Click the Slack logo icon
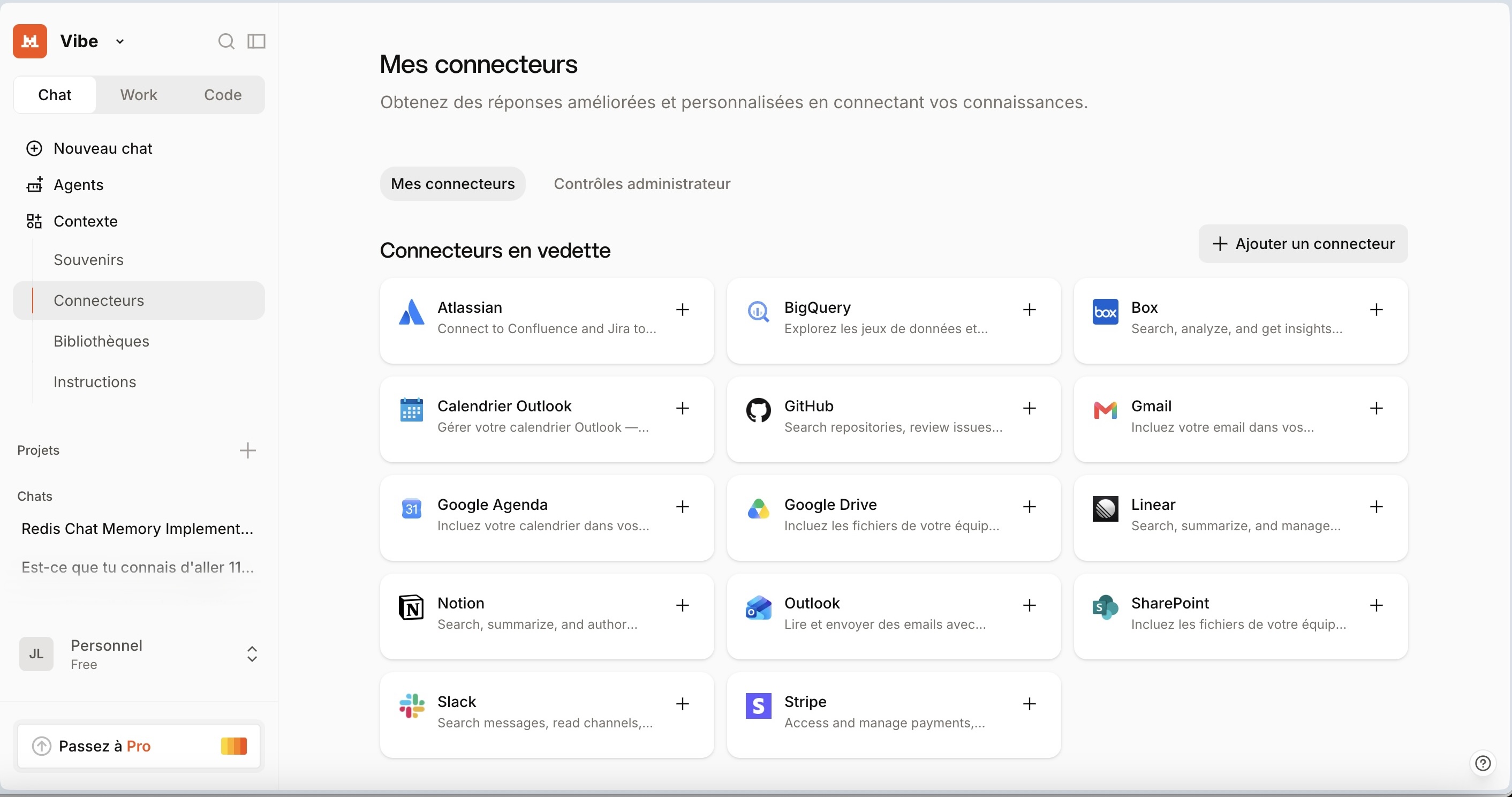This screenshot has width=1512, height=797. pos(411,706)
